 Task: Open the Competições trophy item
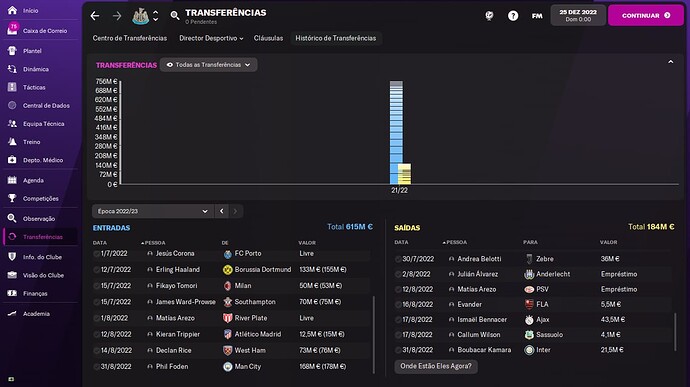(40, 198)
